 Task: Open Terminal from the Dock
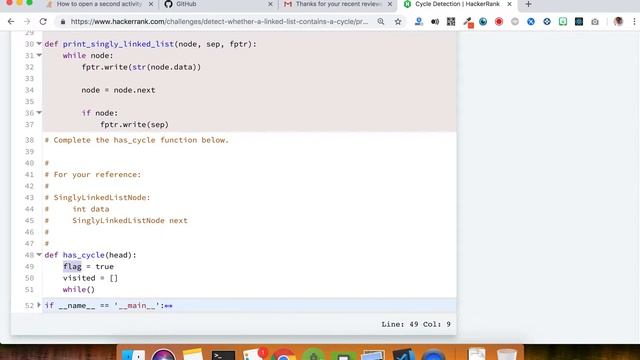point(223,355)
